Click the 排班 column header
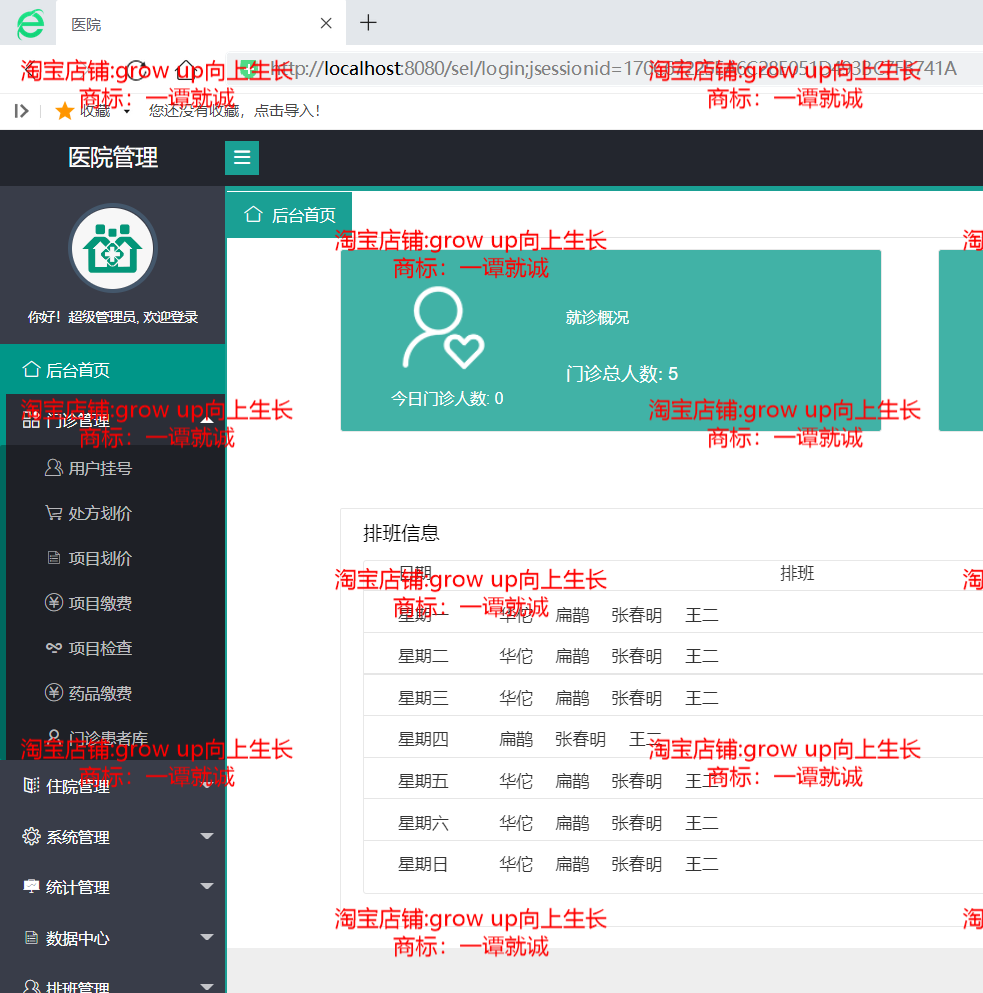 (797, 573)
